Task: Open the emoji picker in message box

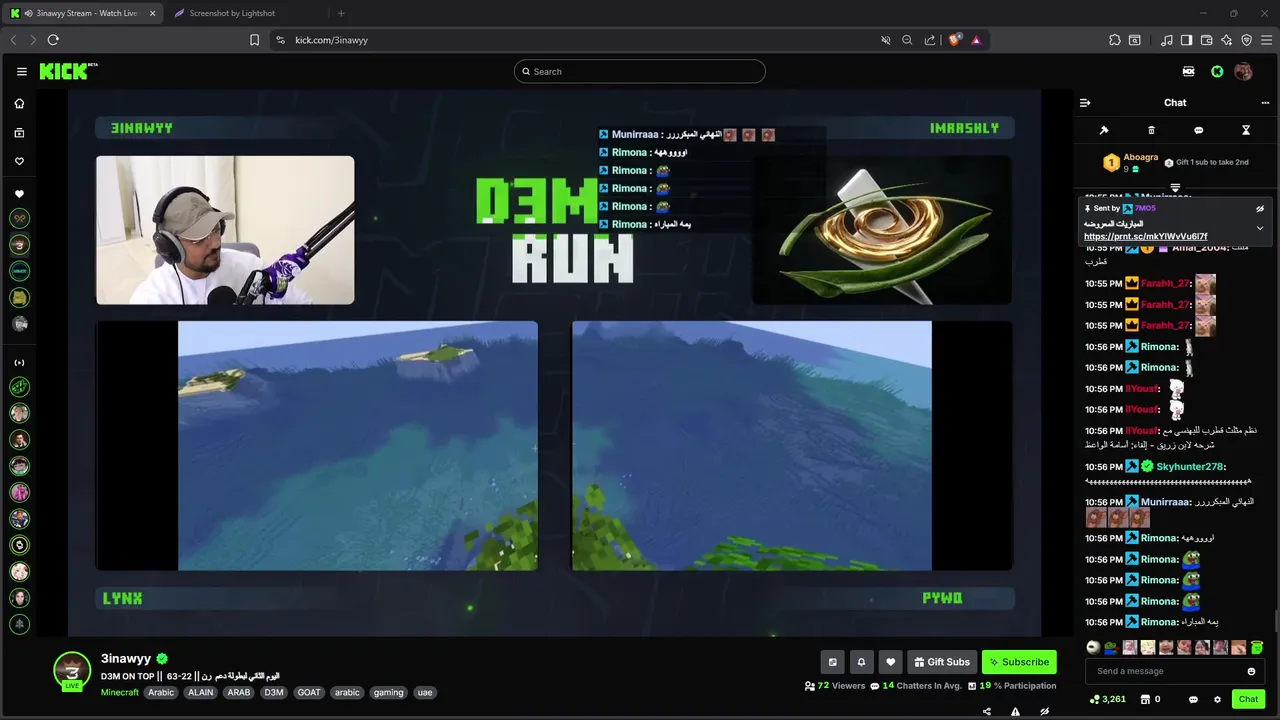Action: coord(1251,671)
